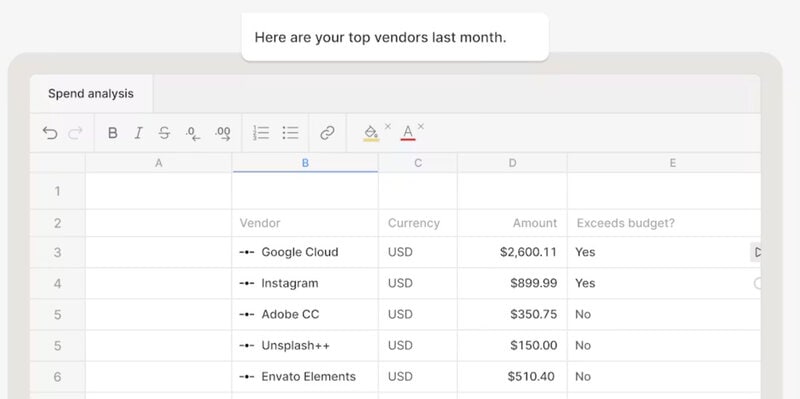
Task: Select row 1 header
Action: [x=58, y=191]
